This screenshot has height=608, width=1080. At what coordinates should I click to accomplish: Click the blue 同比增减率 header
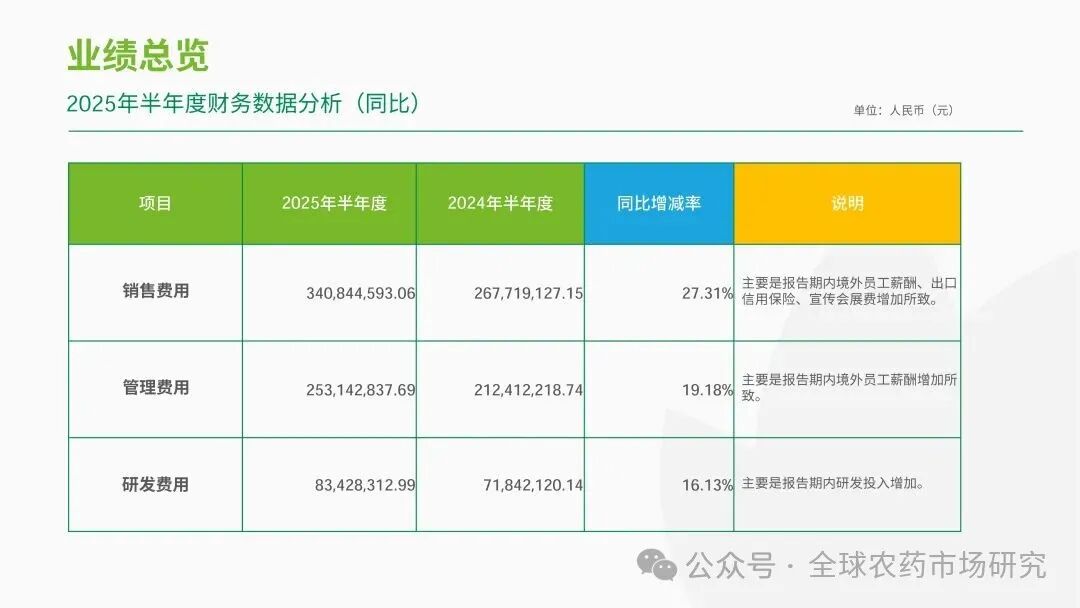(659, 202)
